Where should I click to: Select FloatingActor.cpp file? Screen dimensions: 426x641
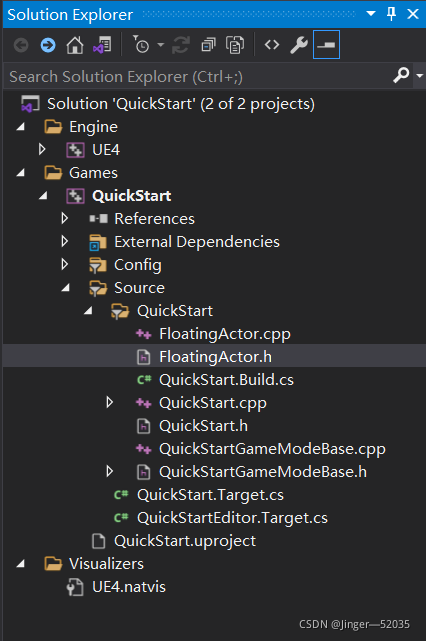(x=225, y=334)
